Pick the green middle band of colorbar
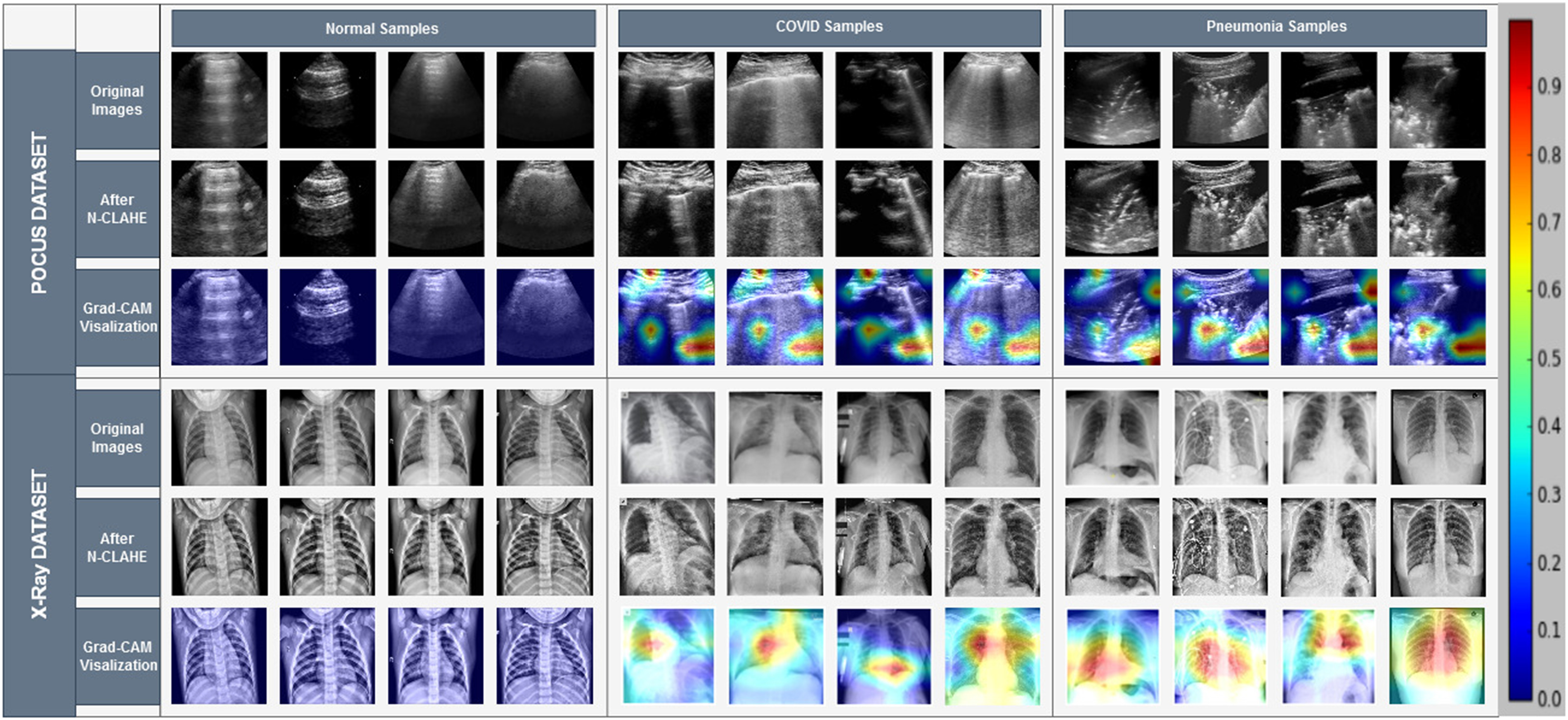 (1520, 359)
